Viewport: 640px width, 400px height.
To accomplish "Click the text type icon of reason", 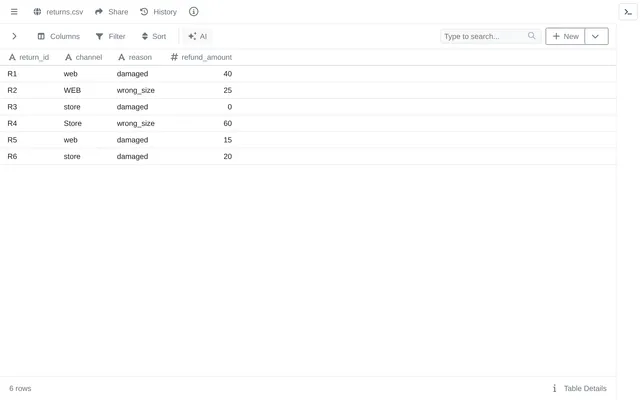I will [121, 57].
